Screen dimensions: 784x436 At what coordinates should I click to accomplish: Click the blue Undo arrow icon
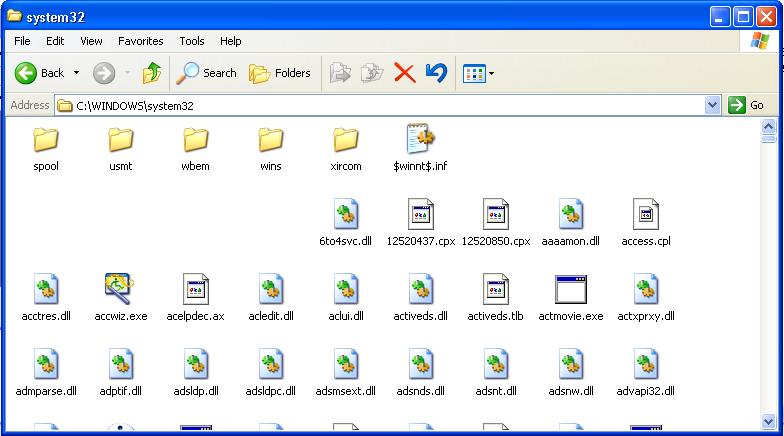point(436,73)
